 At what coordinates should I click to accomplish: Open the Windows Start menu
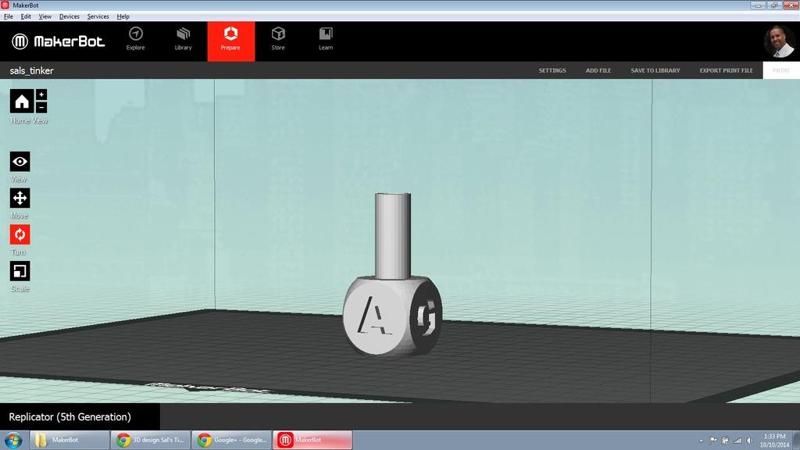click(13, 440)
